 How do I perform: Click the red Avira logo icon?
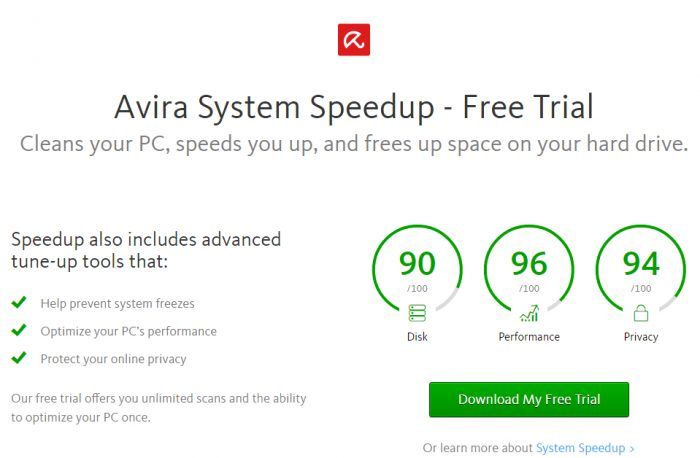(354, 40)
